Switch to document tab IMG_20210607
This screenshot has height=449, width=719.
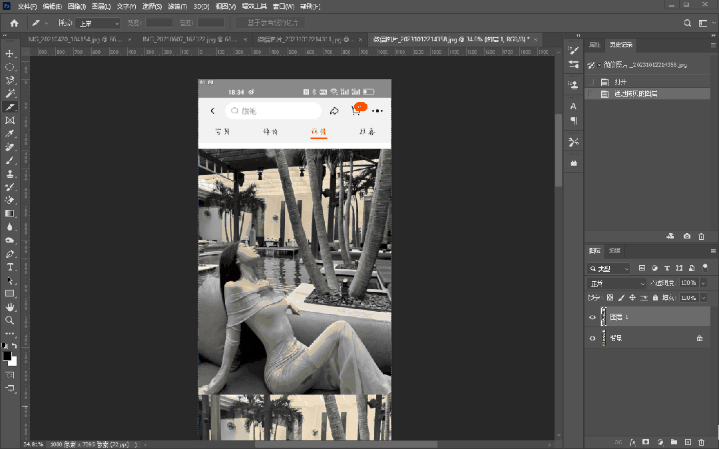pos(189,39)
